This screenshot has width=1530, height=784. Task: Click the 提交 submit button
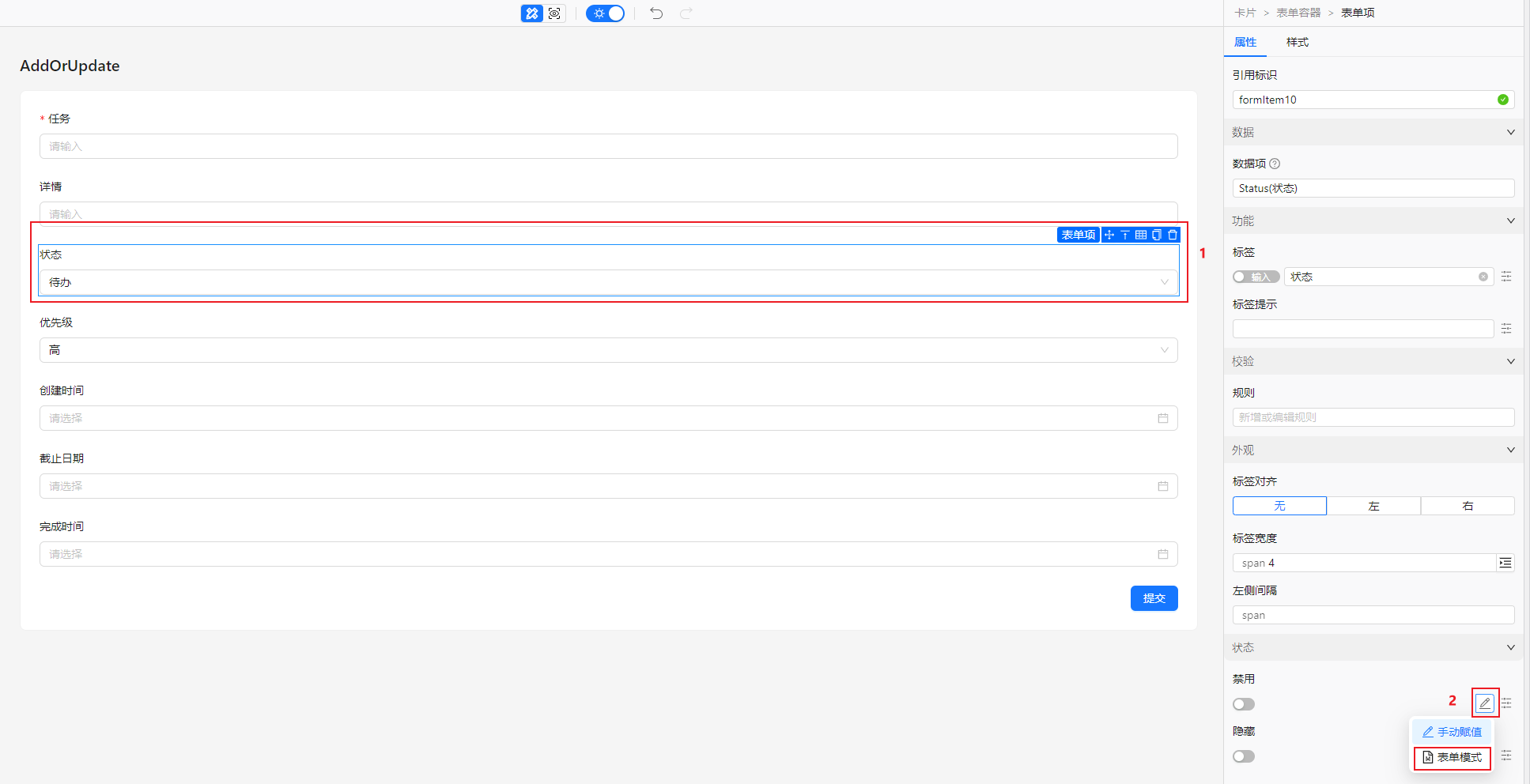point(1154,598)
